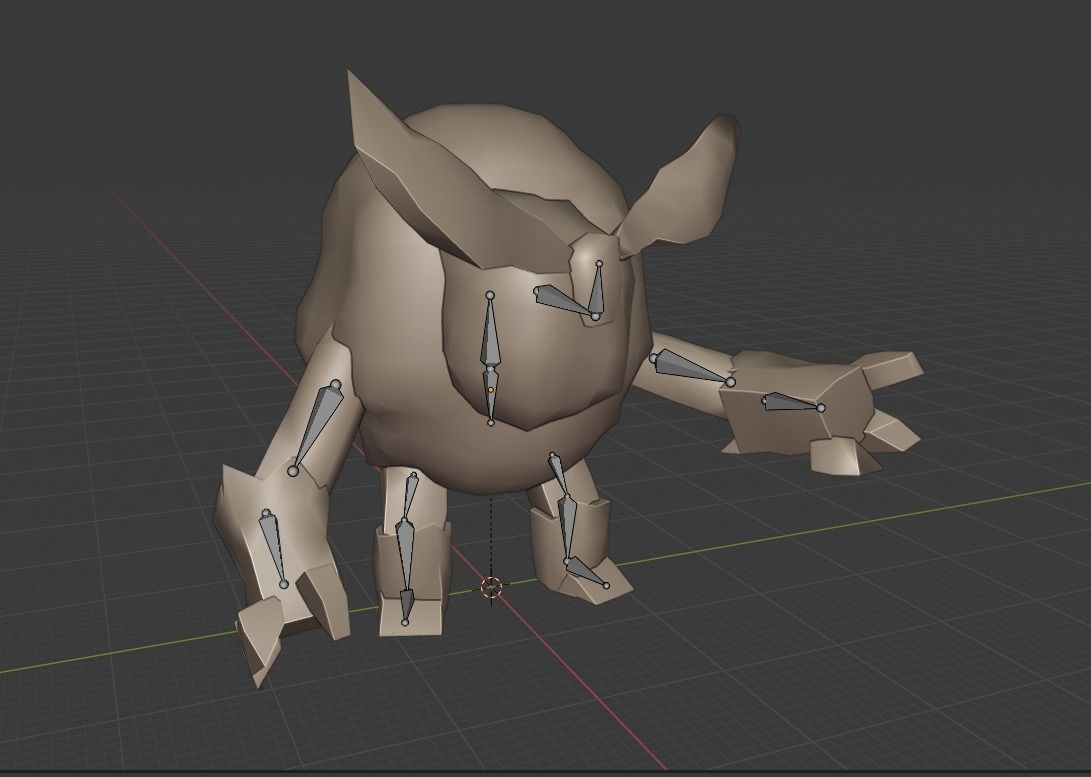Select the hand bone in the outstretched right-side claw

pyautogui.click(x=792, y=403)
